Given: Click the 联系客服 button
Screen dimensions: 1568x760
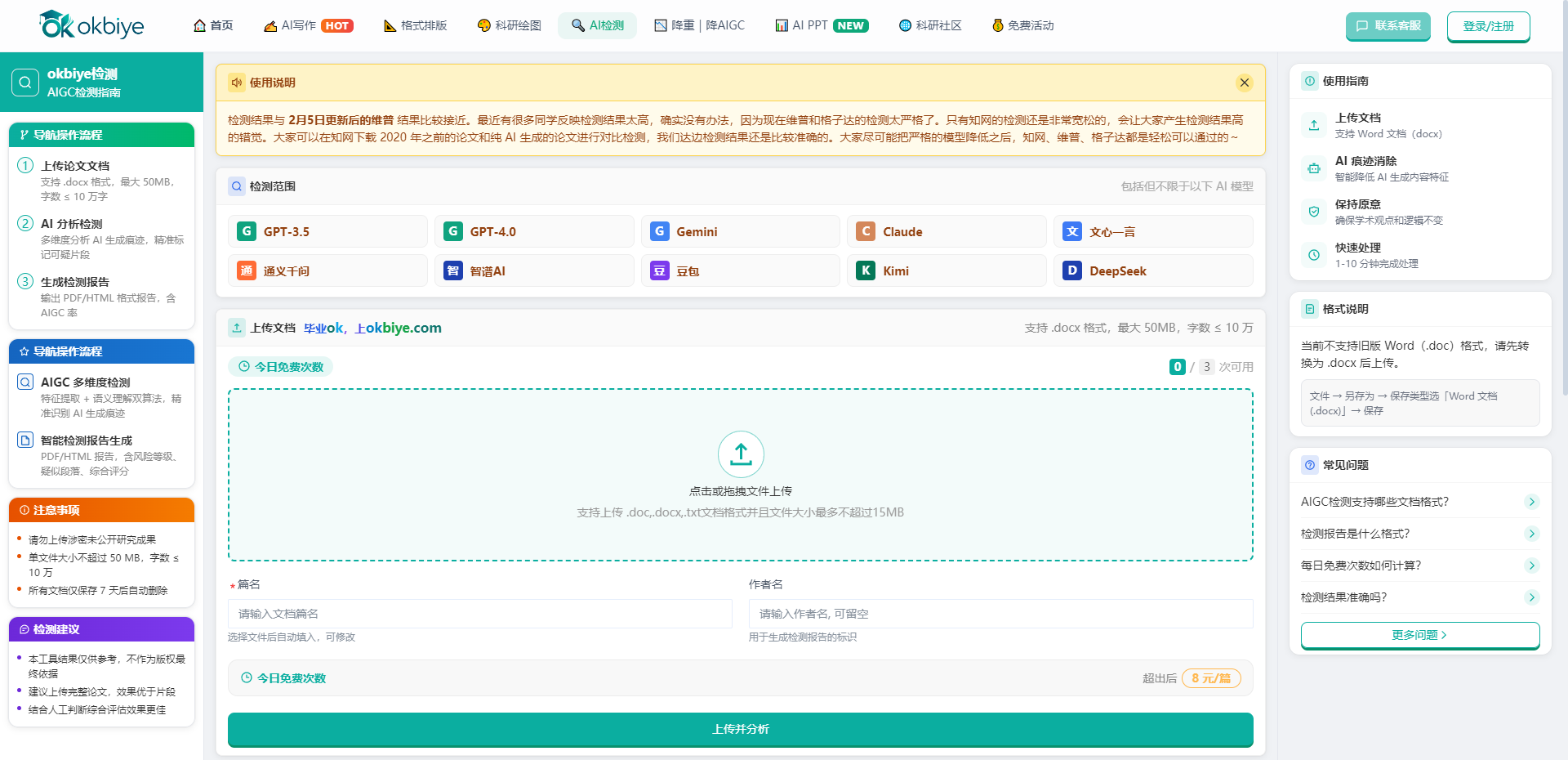Looking at the screenshot, I should tap(1388, 26).
